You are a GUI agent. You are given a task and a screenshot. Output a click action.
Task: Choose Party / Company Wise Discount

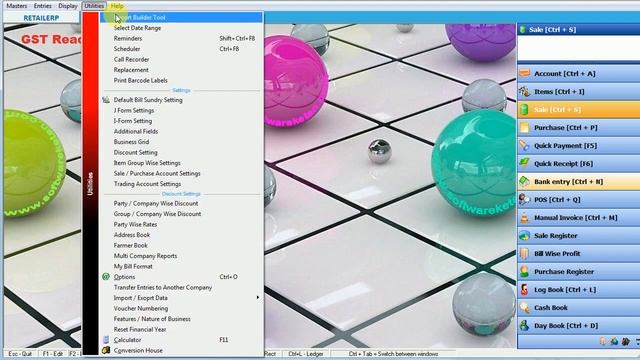156,203
